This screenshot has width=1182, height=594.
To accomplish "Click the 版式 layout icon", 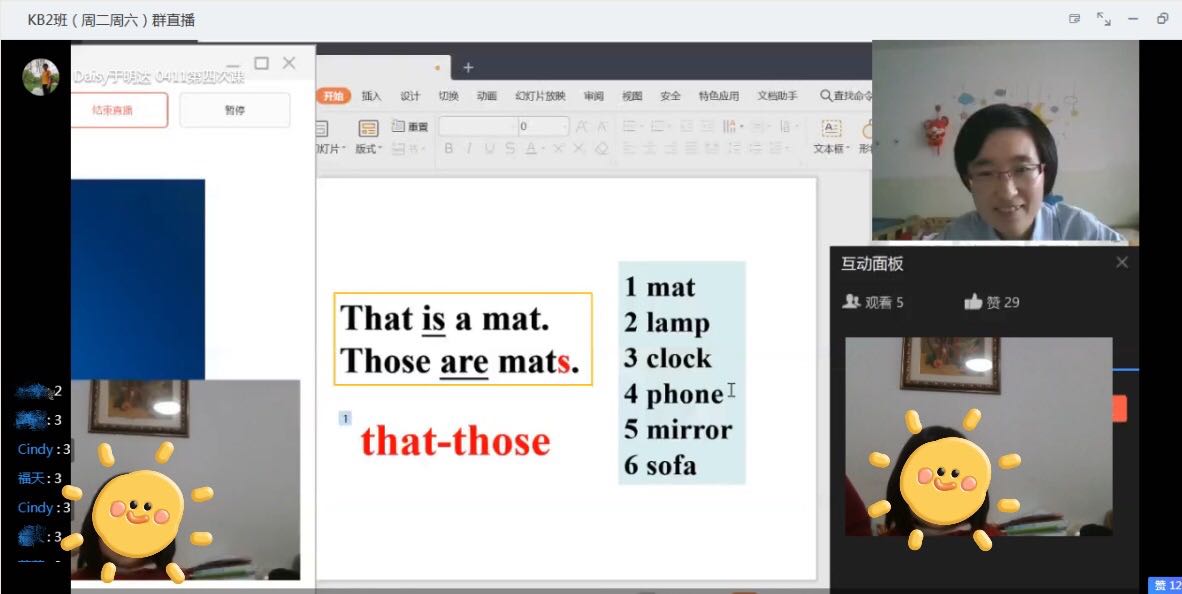I will point(368,128).
